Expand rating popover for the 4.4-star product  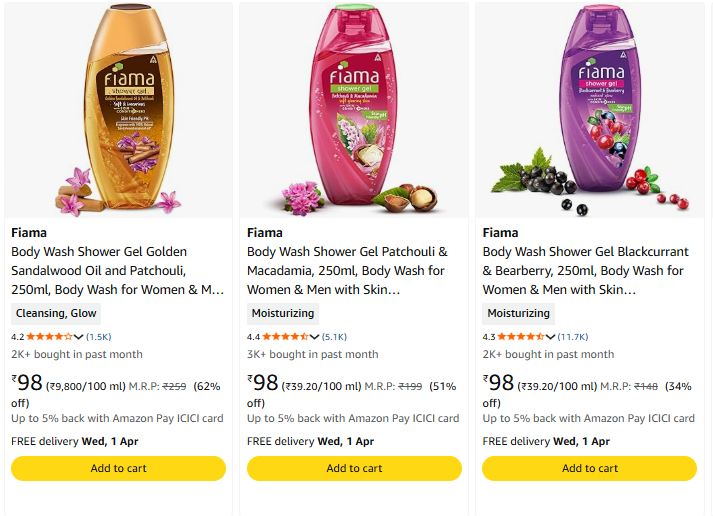(x=315, y=337)
